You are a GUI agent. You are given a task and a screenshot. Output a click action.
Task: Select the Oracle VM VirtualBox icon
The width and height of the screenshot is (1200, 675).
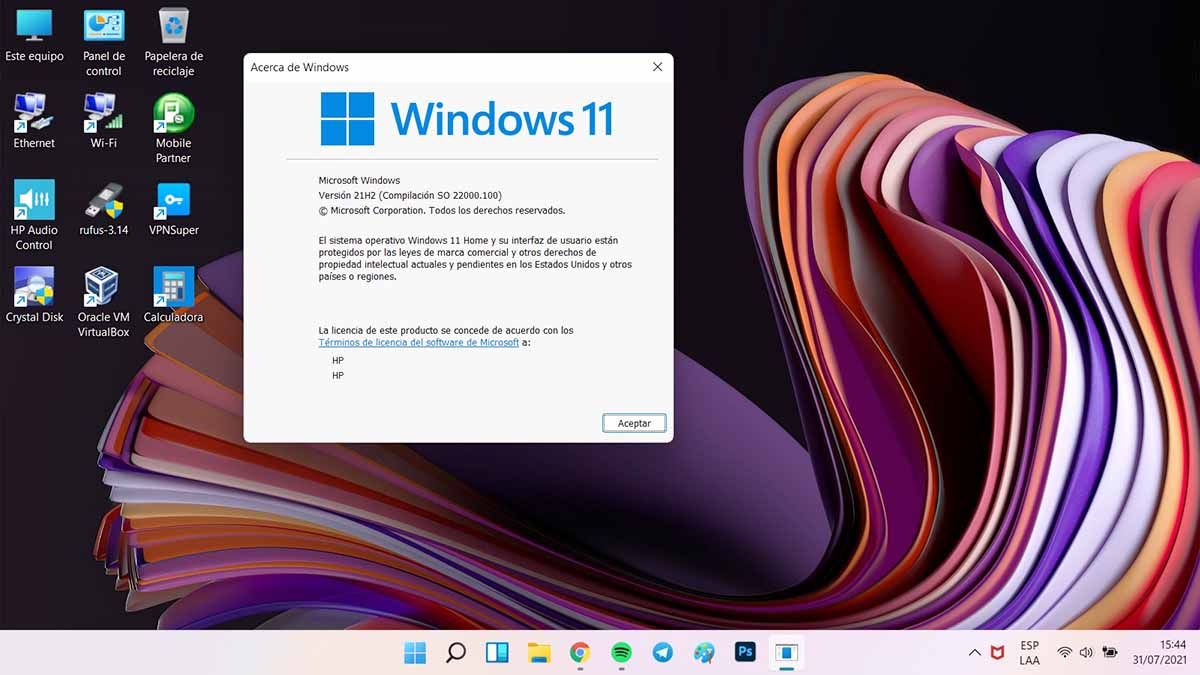click(104, 303)
